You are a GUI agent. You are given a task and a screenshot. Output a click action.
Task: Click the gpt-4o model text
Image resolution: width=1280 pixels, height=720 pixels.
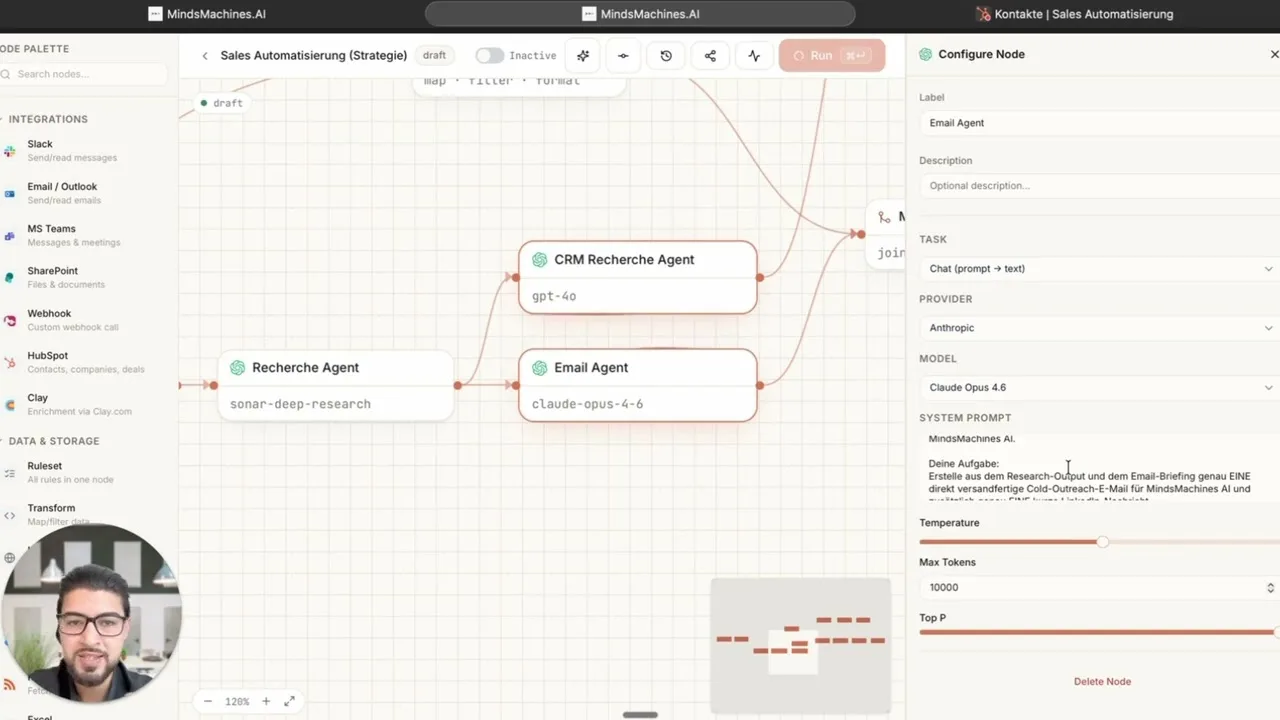pyautogui.click(x=554, y=296)
